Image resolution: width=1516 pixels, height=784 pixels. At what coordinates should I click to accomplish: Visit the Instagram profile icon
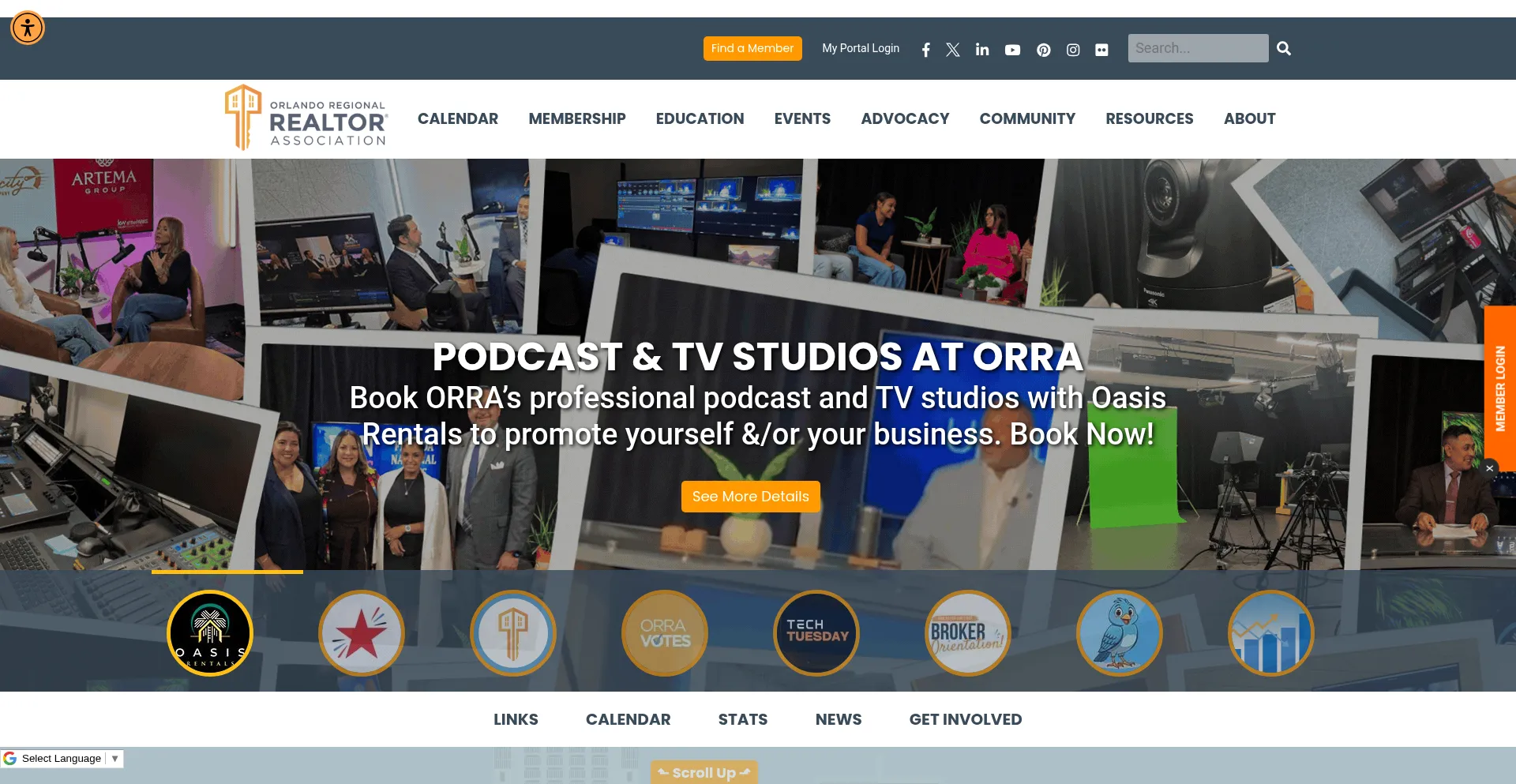pyautogui.click(x=1073, y=50)
